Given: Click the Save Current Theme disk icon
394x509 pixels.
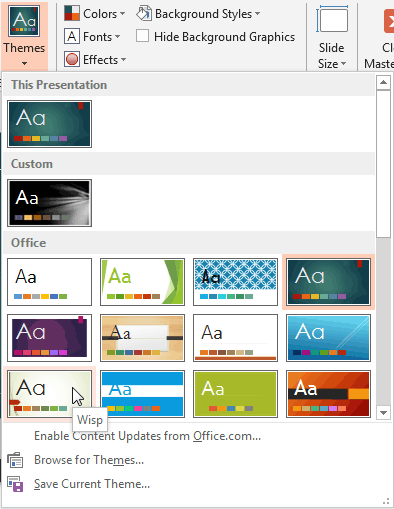Looking at the screenshot, I should (x=15, y=484).
